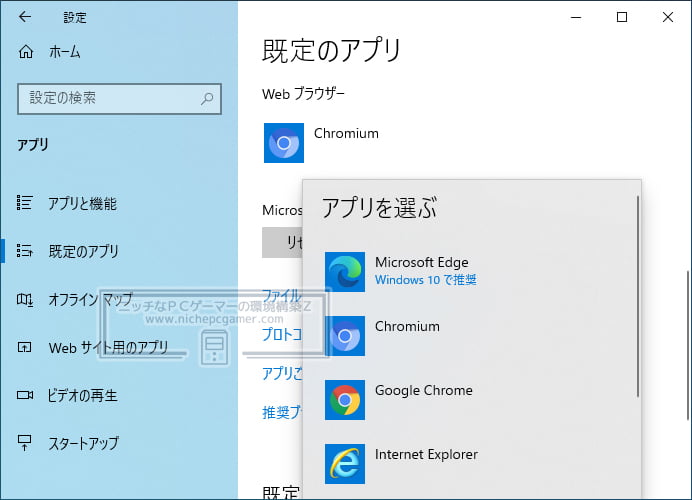
Task: Select the アプリと機能 list icon
Action: pyautogui.click(x=24, y=203)
